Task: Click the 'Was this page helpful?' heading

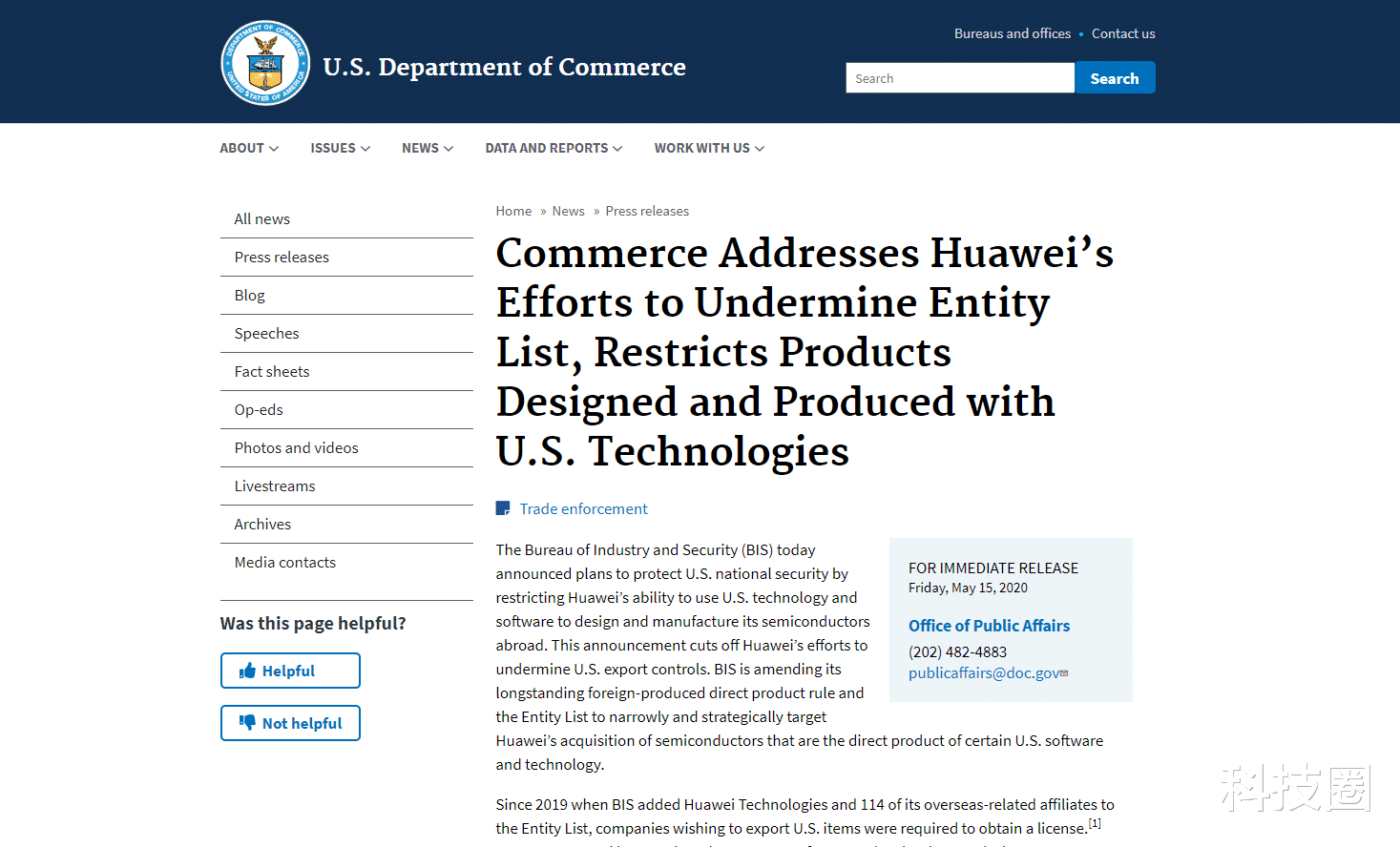Action: point(313,624)
